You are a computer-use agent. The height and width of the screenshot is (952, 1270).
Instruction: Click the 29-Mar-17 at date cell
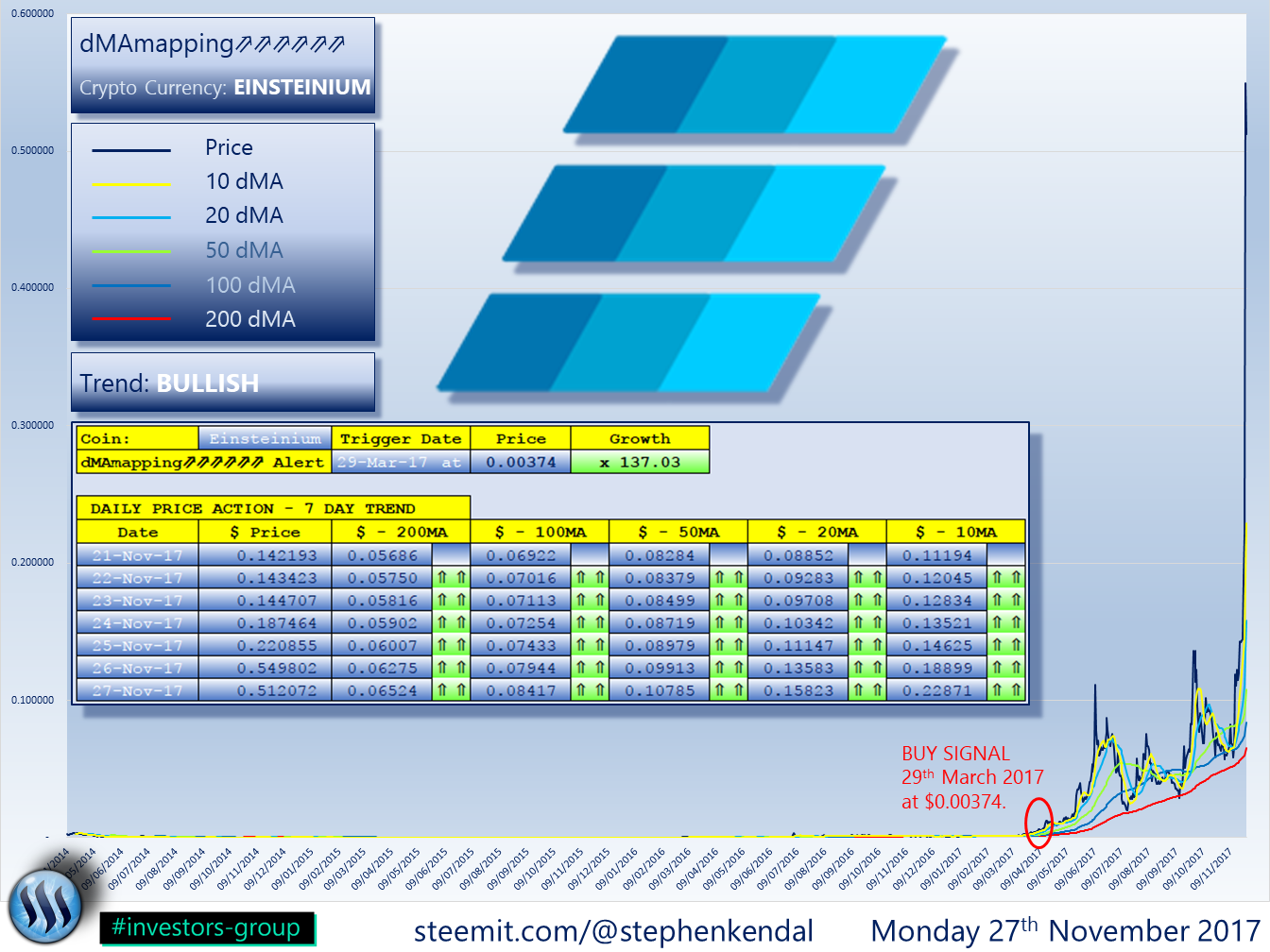pos(401,462)
